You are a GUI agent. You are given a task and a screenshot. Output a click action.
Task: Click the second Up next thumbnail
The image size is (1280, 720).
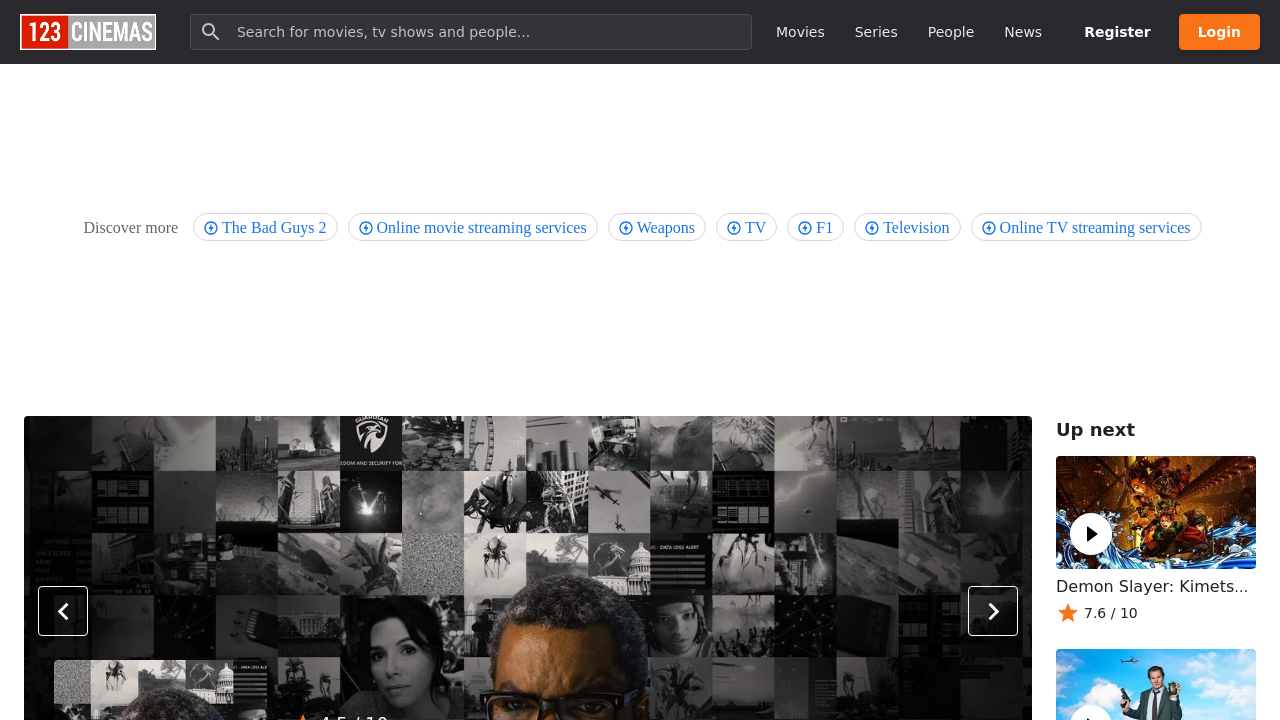[x=1156, y=685]
